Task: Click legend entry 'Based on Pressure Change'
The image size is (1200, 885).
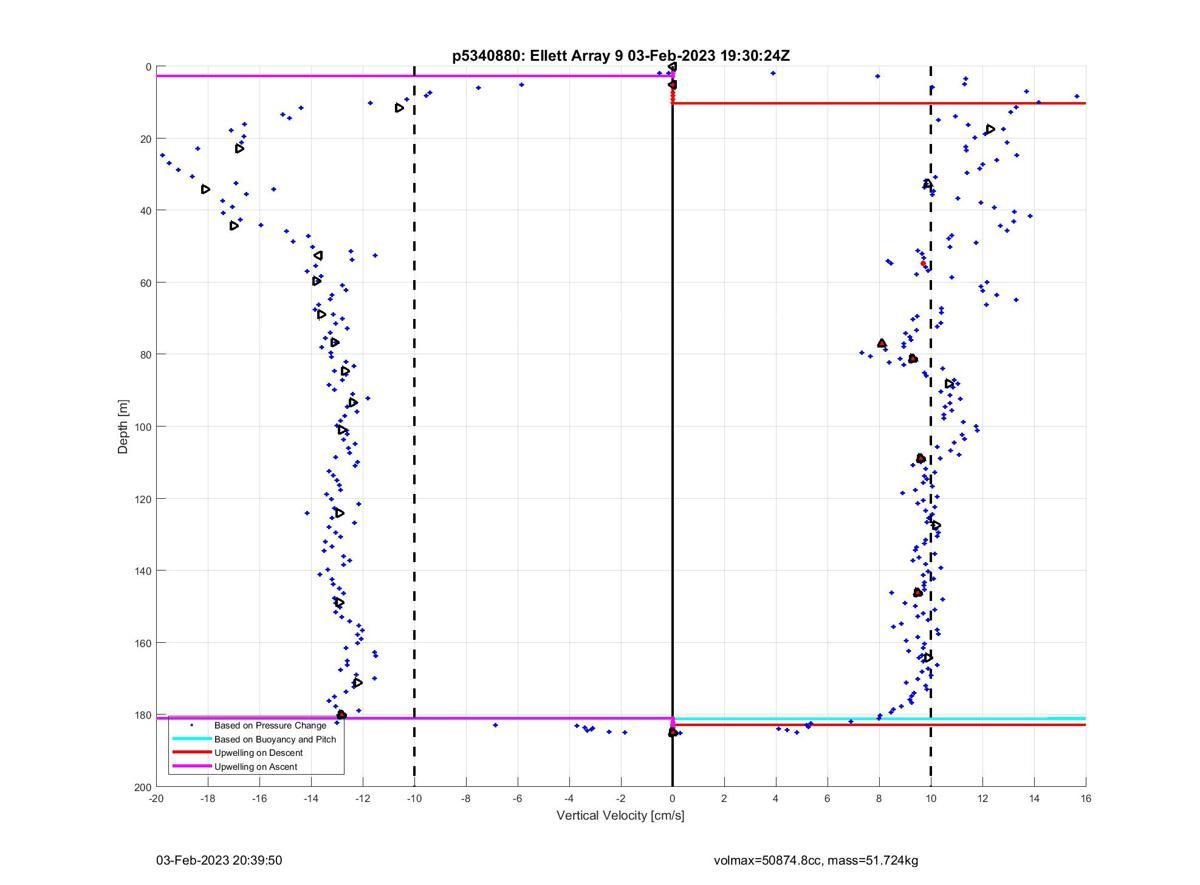Action: pos(270,725)
